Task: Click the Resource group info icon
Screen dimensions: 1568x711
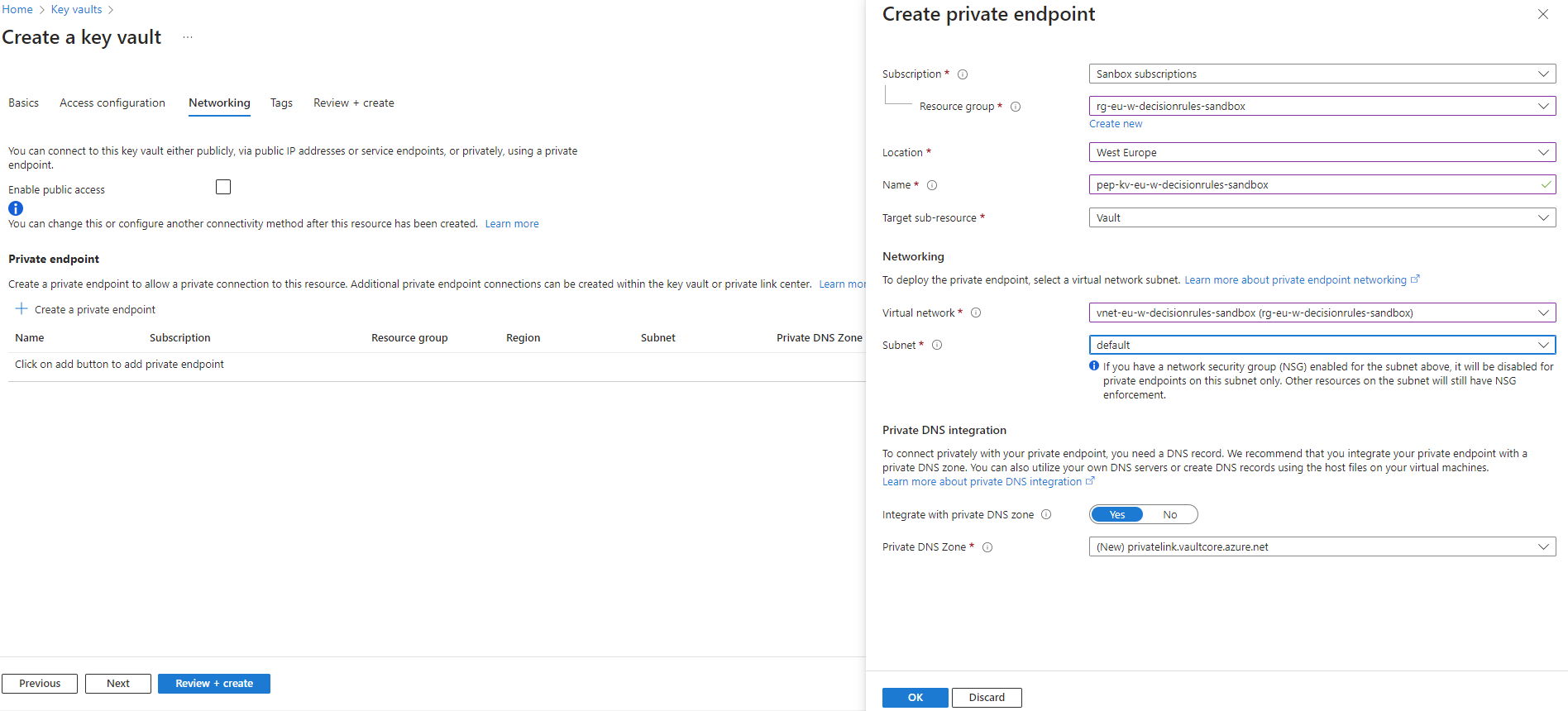Action: click(x=1016, y=107)
